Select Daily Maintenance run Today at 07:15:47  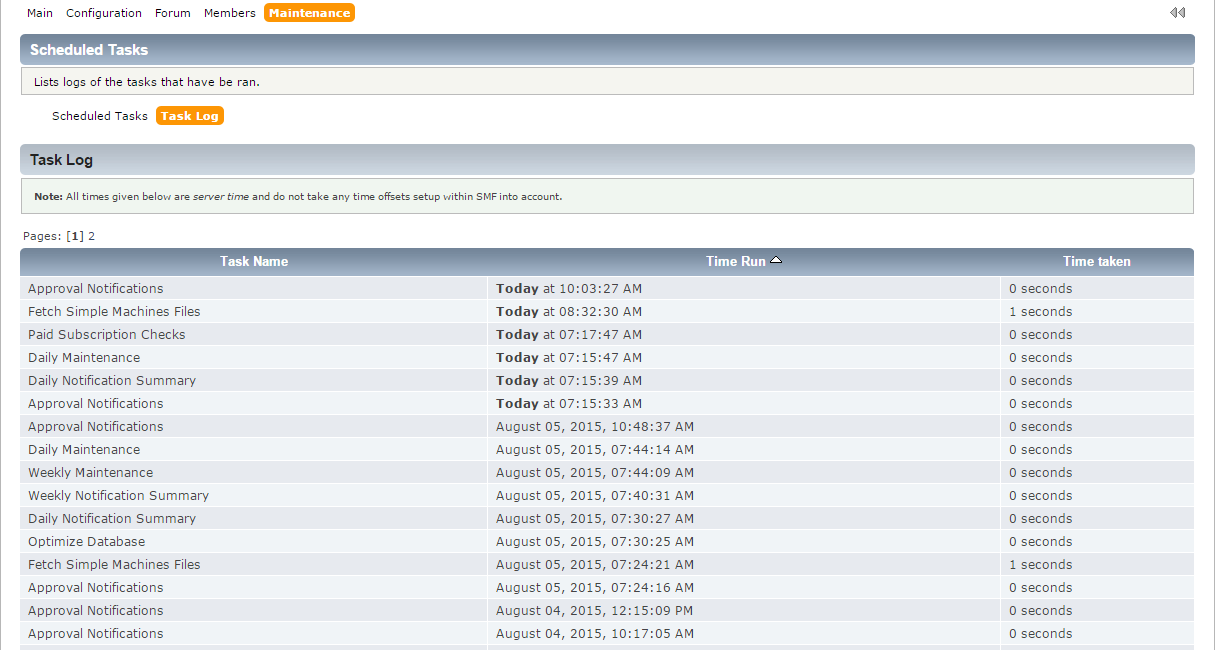click(84, 357)
